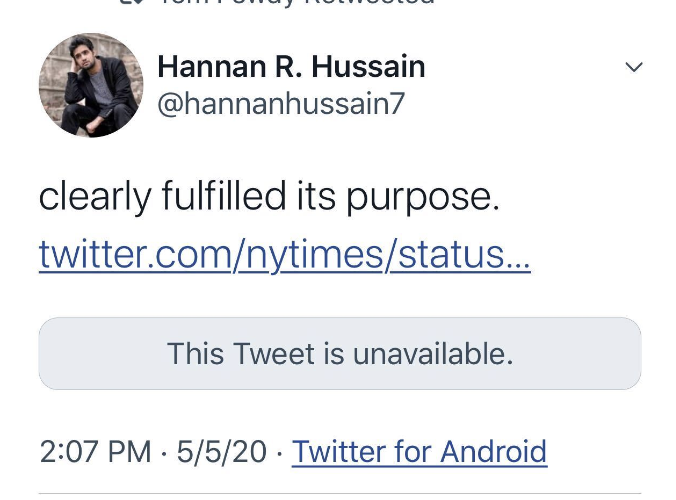Click the tweet text "clearly fulfilled its purpose."
This screenshot has height=500, width=676.
click(268, 197)
